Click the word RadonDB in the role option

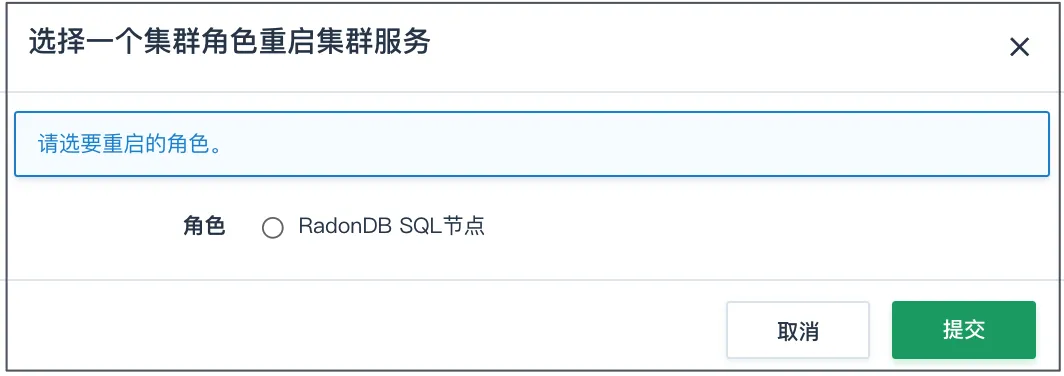[x=345, y=227]
